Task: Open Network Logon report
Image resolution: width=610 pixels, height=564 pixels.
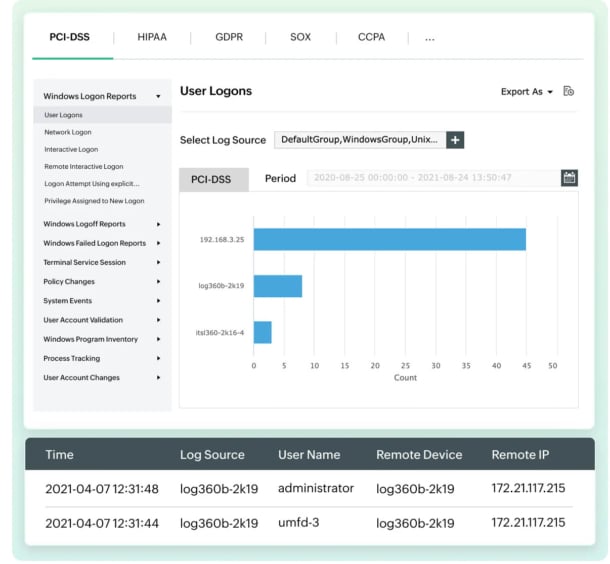Action: tap(68, 132)
